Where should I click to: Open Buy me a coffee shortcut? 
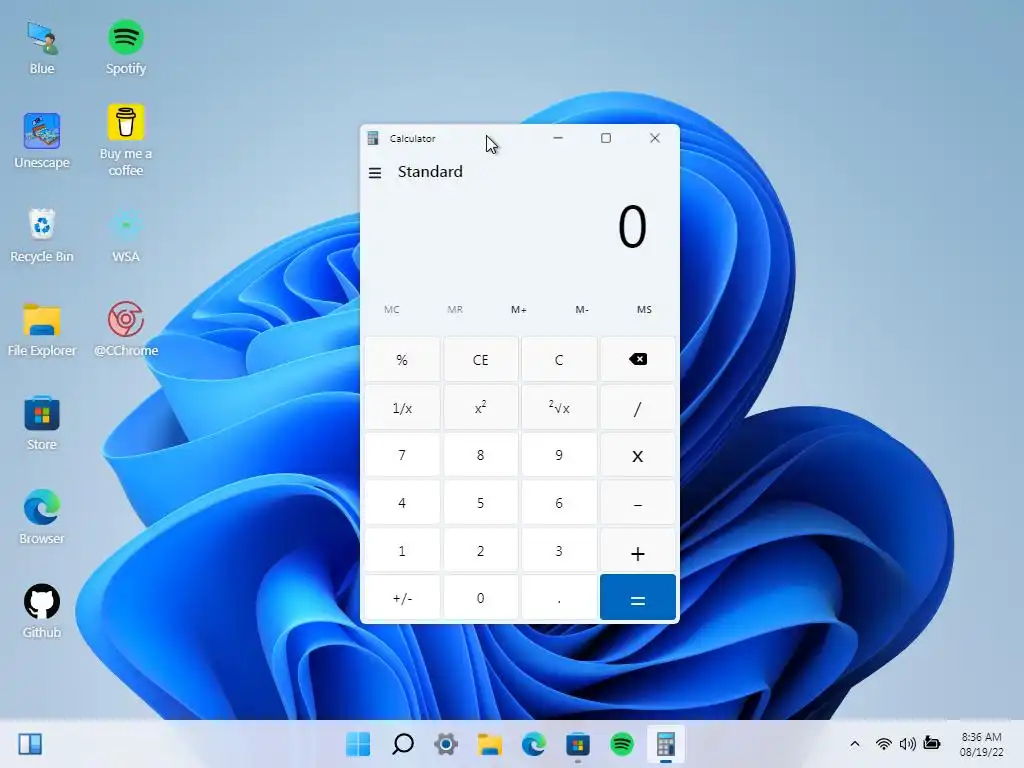tap(125, 141)
